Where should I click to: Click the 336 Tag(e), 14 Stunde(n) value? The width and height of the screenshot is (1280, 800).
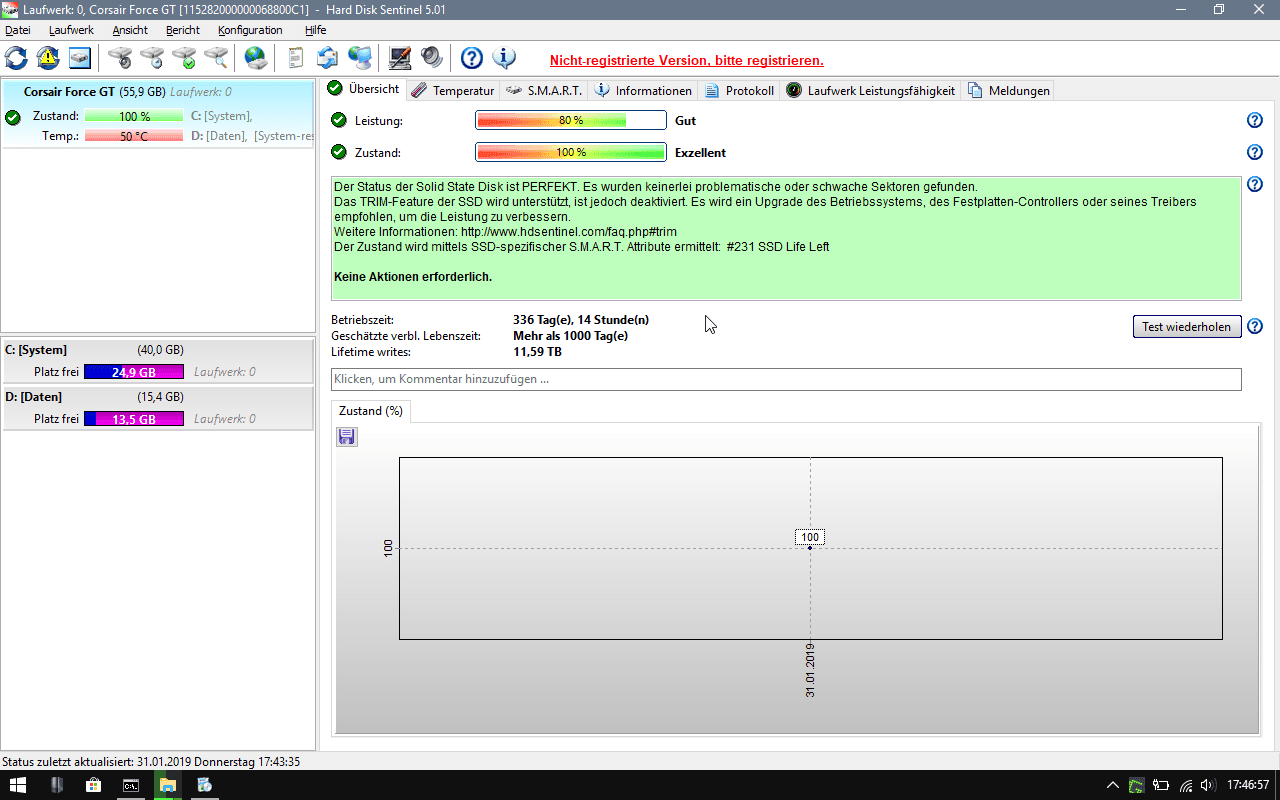click(581, 320)
